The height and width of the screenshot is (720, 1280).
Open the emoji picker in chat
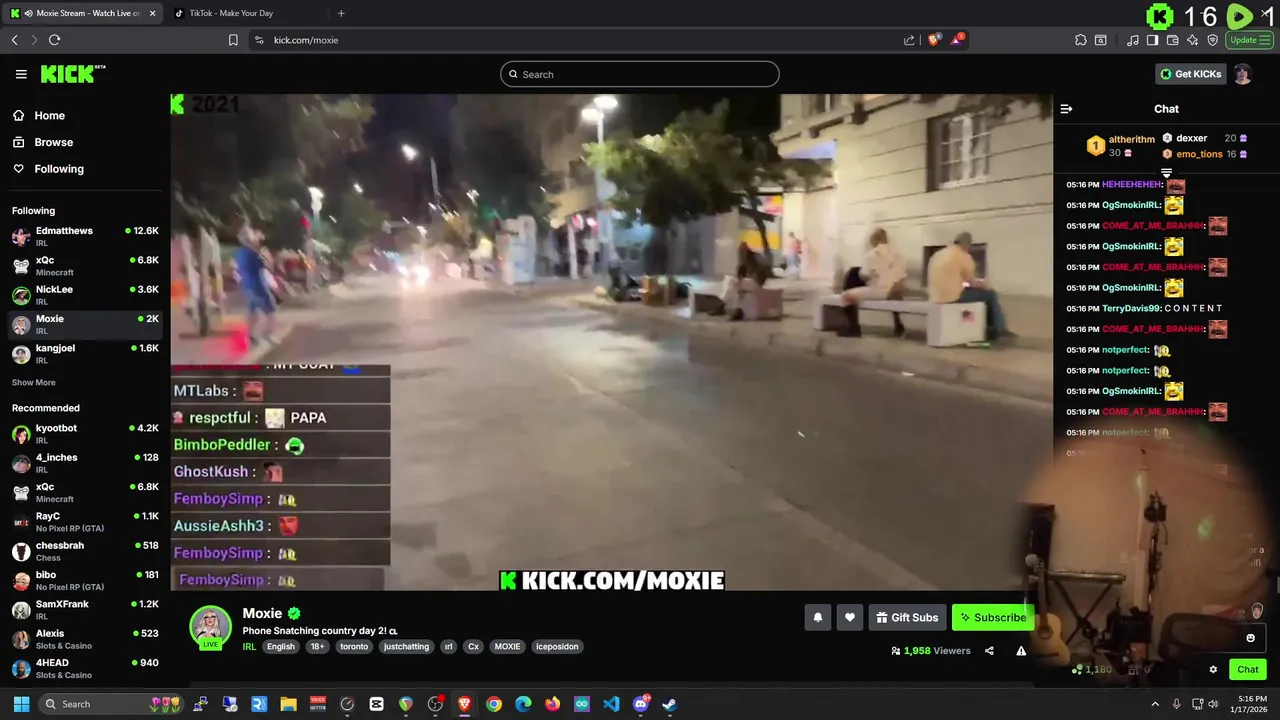[1250, 638]
